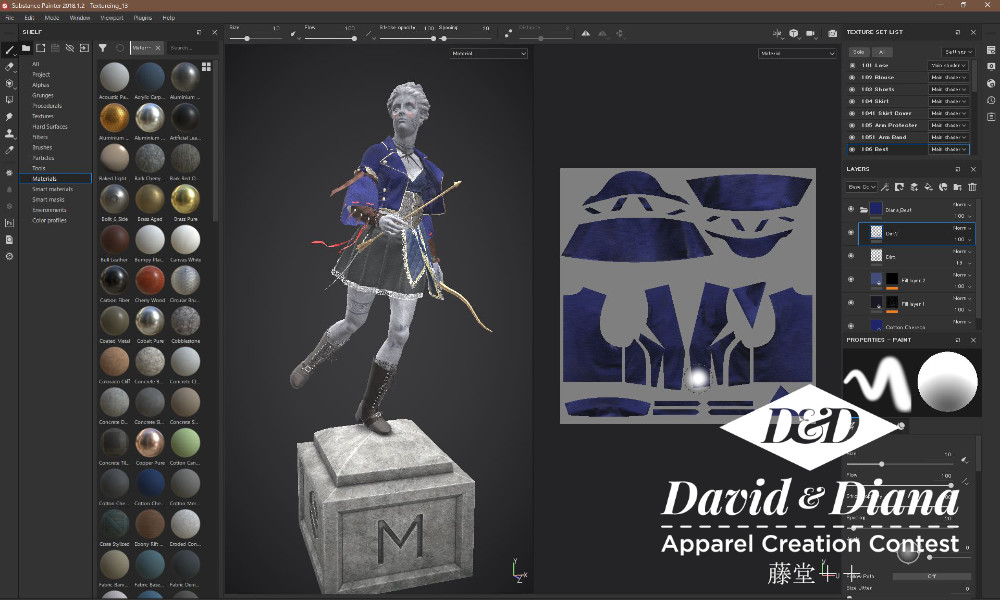The image size is (1000, 600).
Task: Hide the Fill layer 2
Action: [x=851, y=279]
